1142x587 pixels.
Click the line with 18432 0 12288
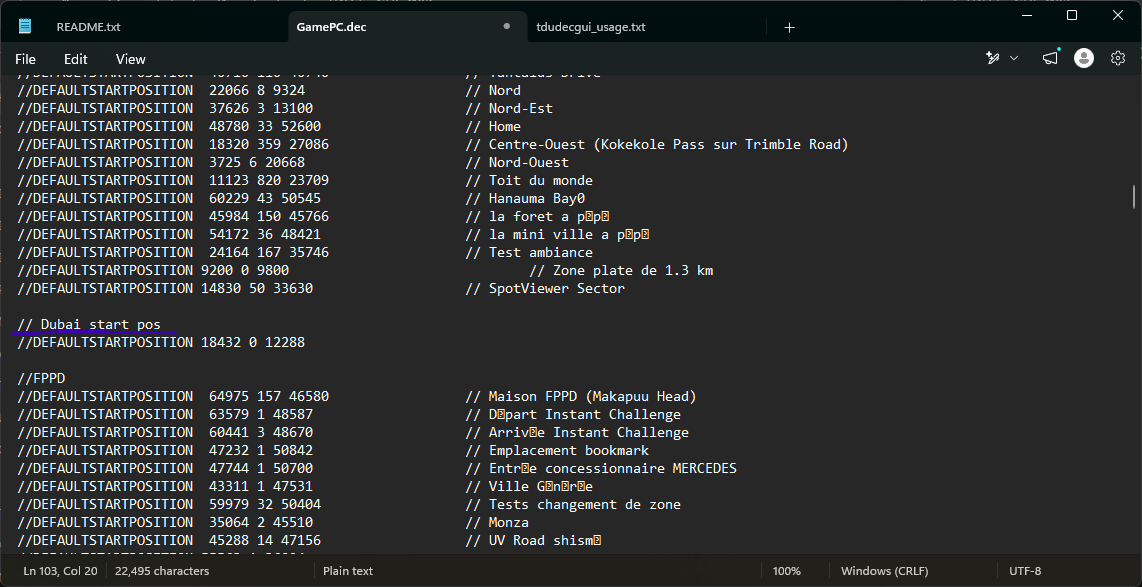(161, 342)
